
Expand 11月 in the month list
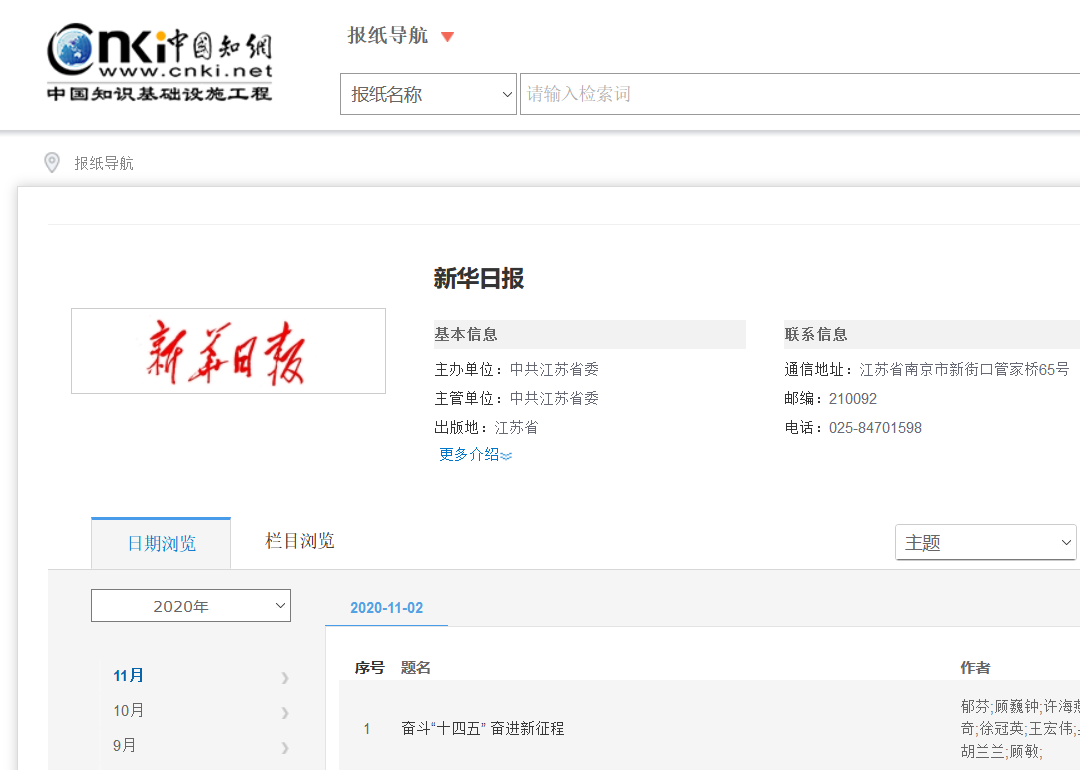(129, 676)
